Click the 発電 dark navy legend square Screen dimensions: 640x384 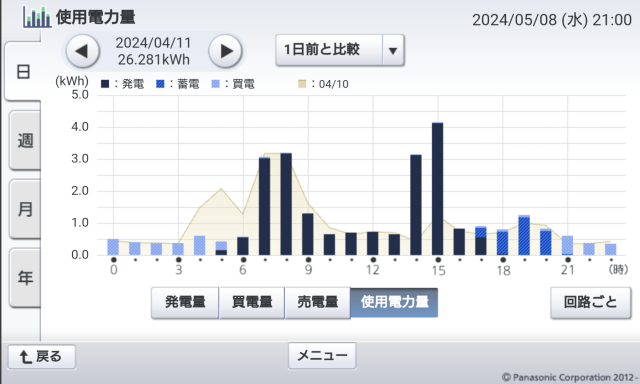pyautogui.click(x=105, y=84)
